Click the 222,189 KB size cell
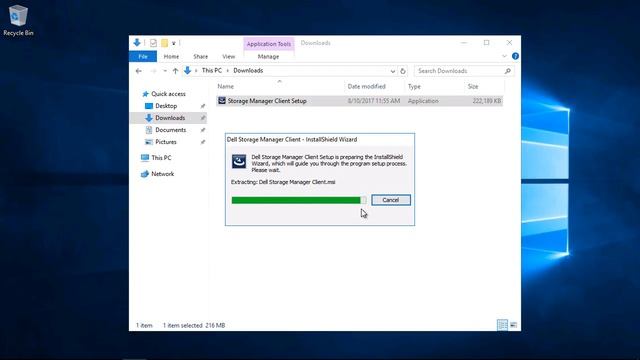 [487, 101]
